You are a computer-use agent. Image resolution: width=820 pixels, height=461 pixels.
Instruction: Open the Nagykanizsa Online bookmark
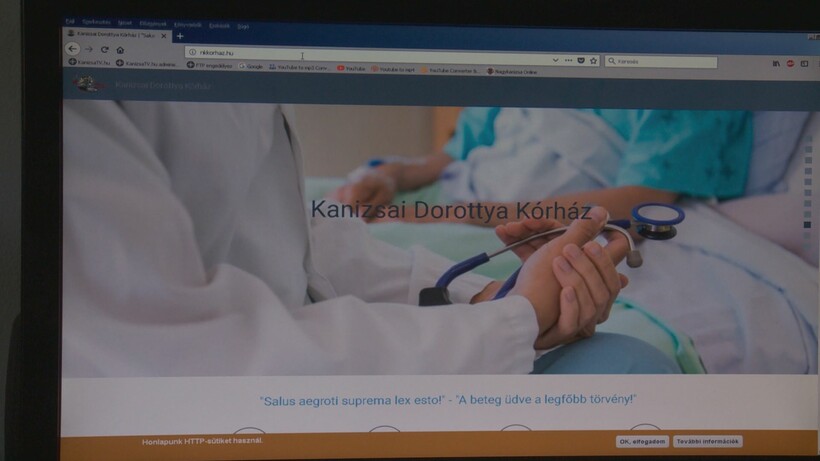pos(511,72)
